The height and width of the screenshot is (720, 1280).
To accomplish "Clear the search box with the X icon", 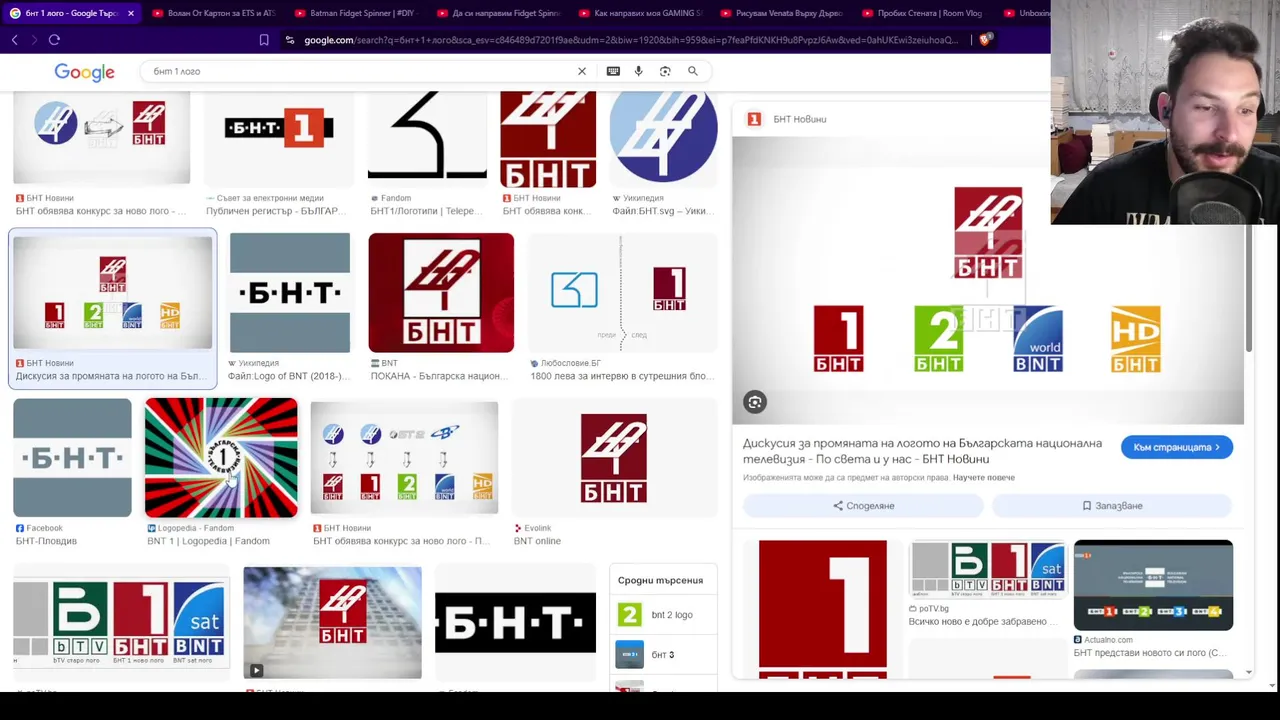I will pos(582,71).
